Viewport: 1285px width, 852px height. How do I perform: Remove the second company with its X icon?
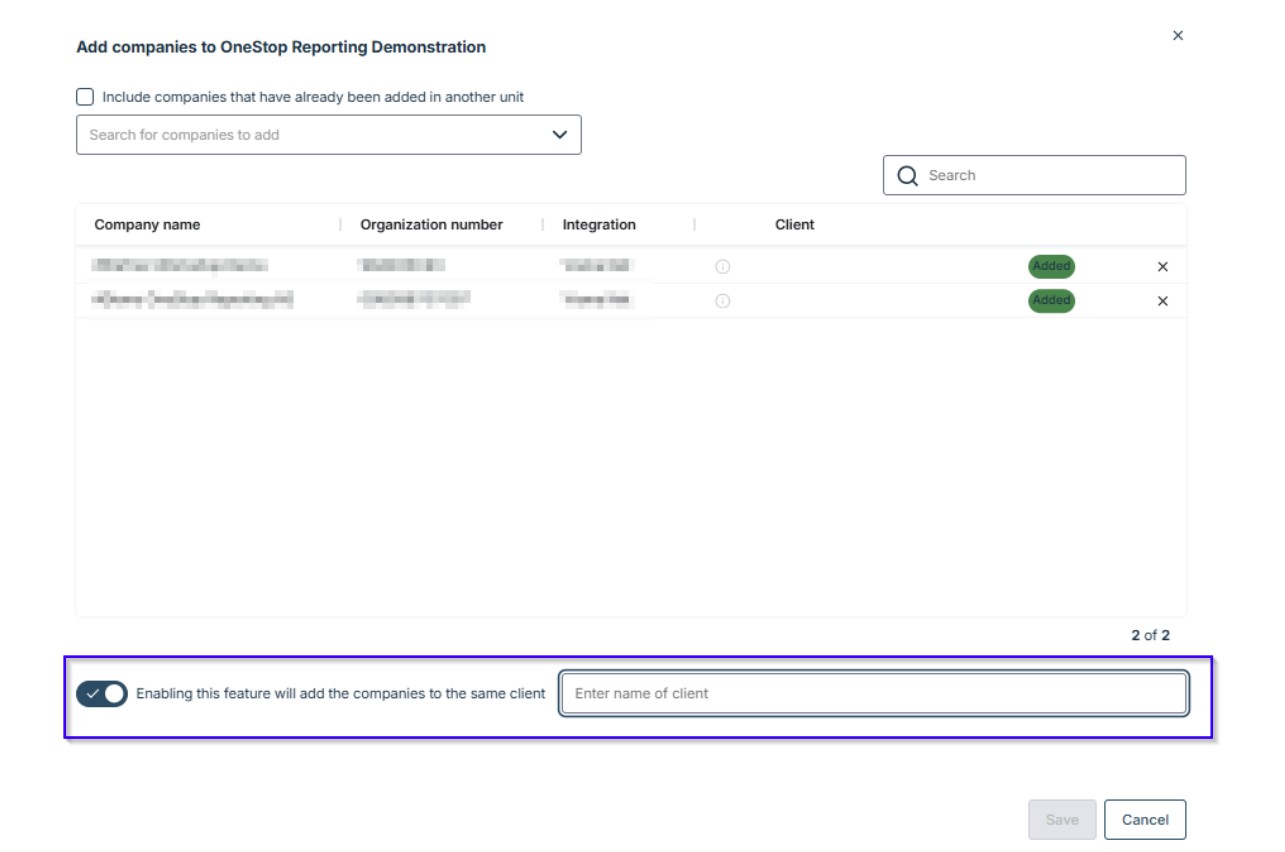pyautogui.click(x=1162, y=301)
